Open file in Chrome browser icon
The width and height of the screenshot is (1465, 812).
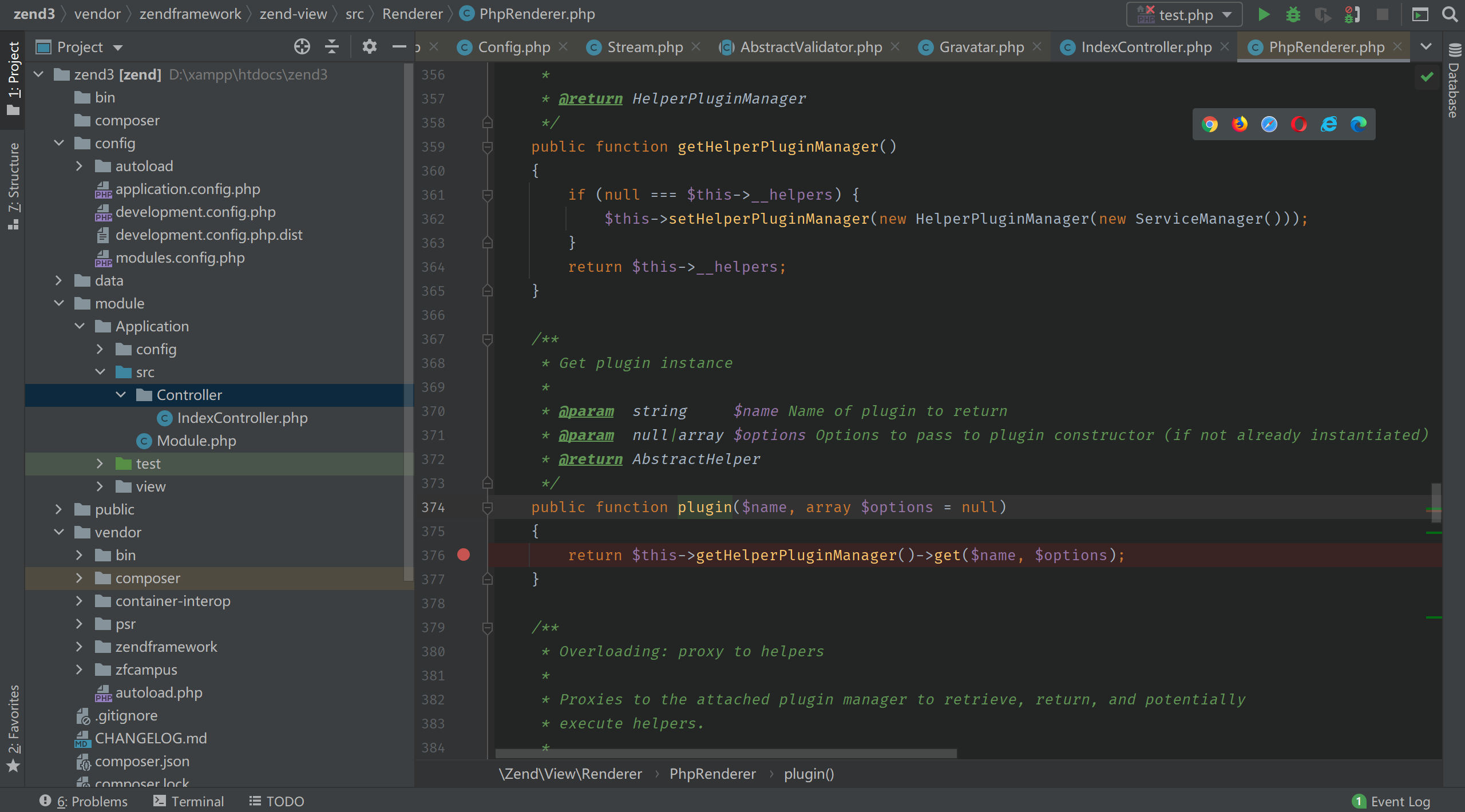[x=1210, y=124]
